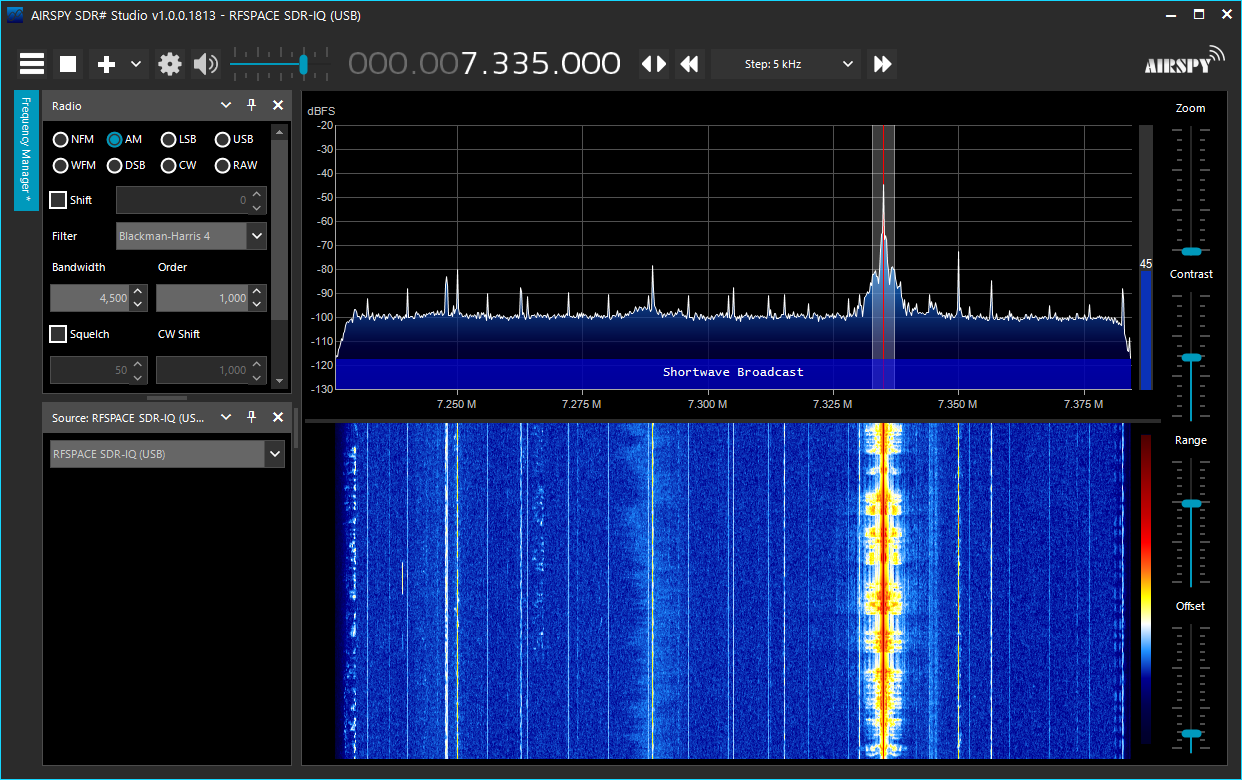1242x780 pixels.
Task: Decrease Bandwidth with the down arrow
Action: tap(139, 304)
